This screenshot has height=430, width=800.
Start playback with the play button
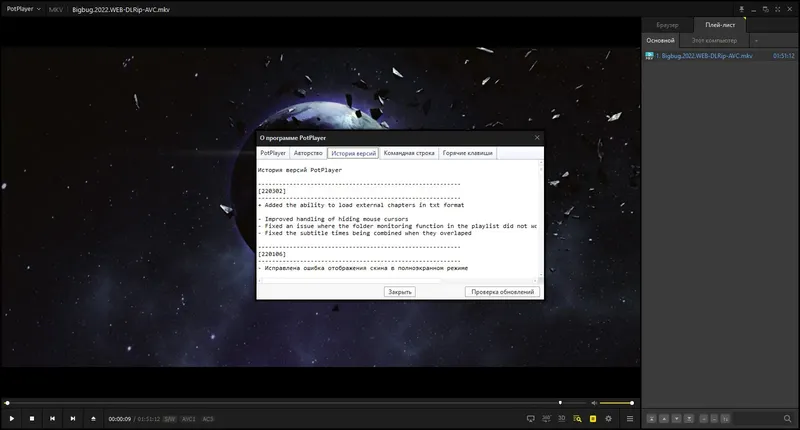(11, 419)
